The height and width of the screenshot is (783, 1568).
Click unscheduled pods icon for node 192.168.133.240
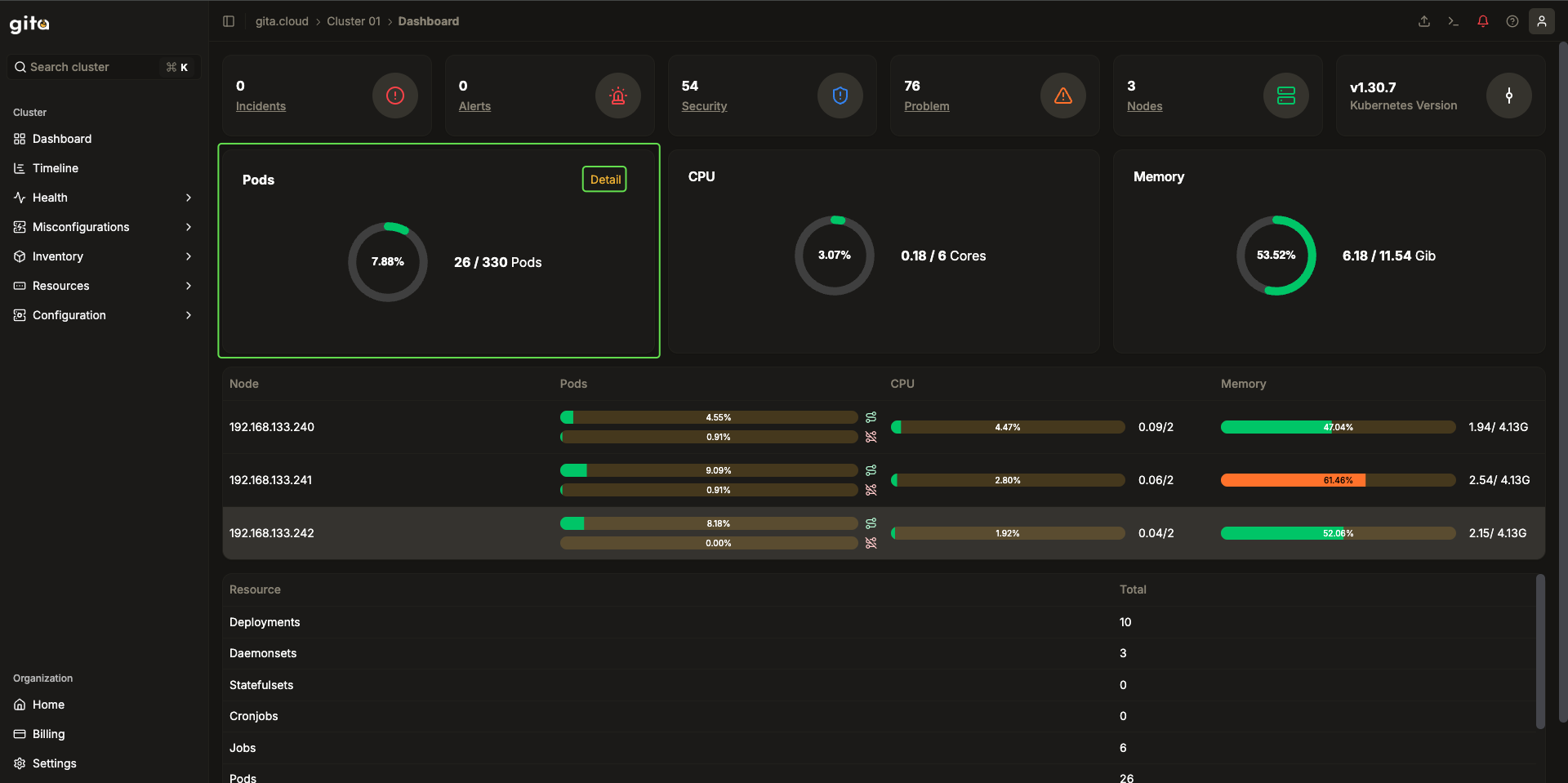point(871,437)
